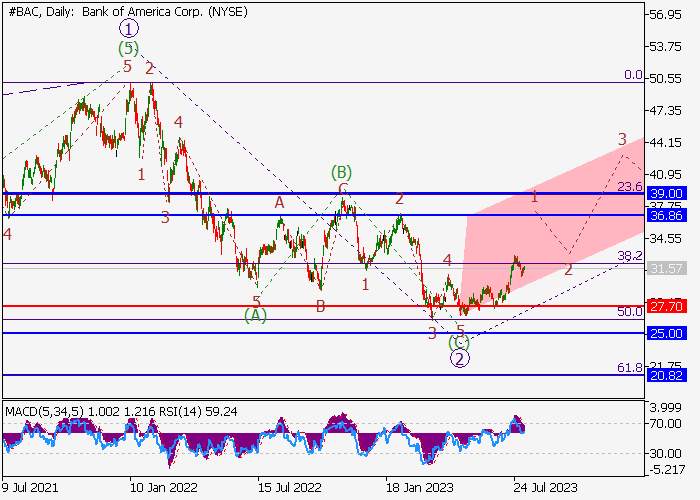Click the -5.217 MACD axis value
The image size is (700, 500).
point(665,470)
